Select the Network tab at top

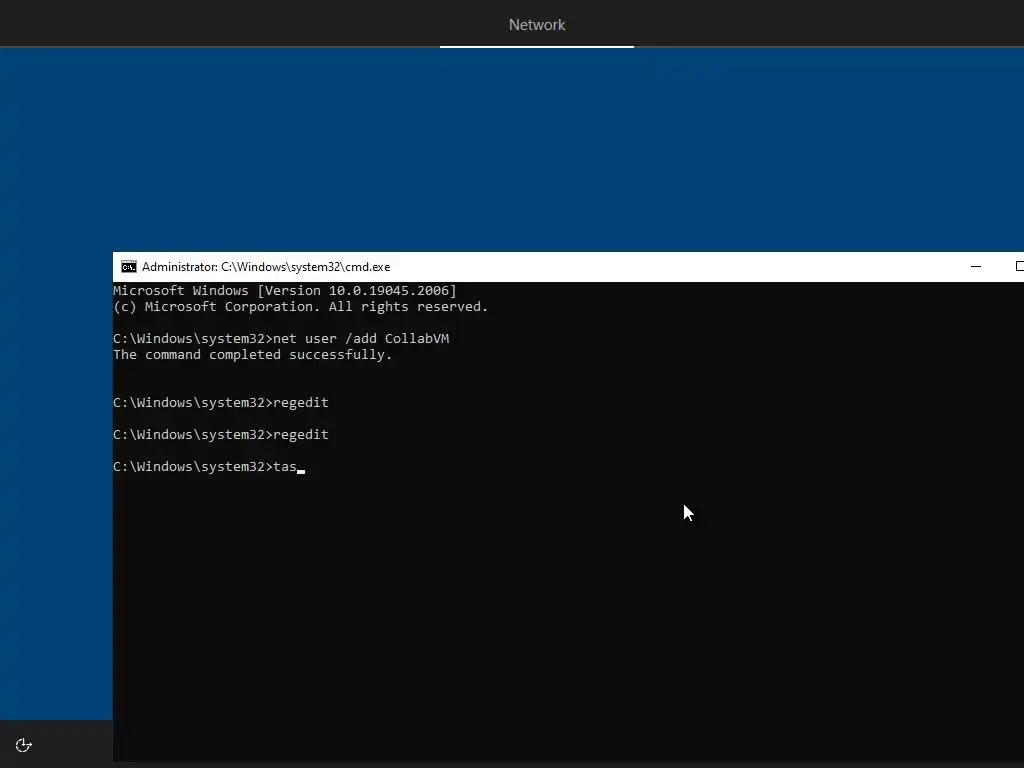coord(537,25)
